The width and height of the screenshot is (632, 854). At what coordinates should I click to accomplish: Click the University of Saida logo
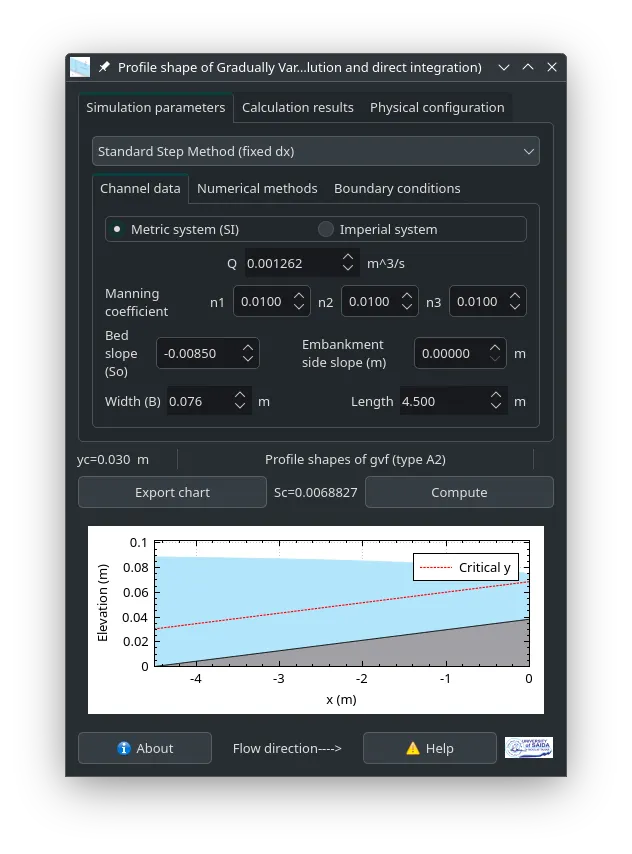tap(528, 747)
